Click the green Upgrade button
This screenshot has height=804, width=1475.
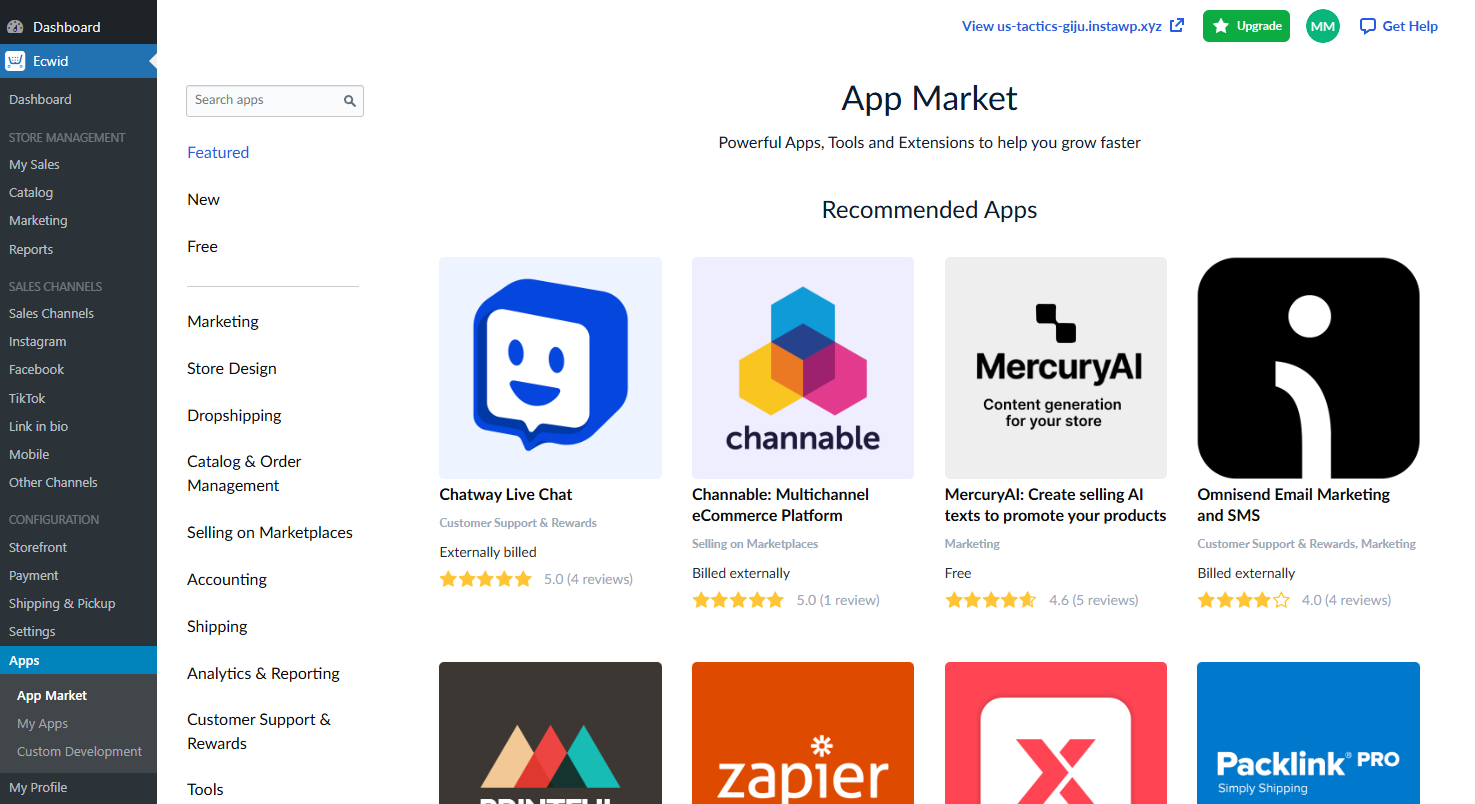coord(1246,27)
